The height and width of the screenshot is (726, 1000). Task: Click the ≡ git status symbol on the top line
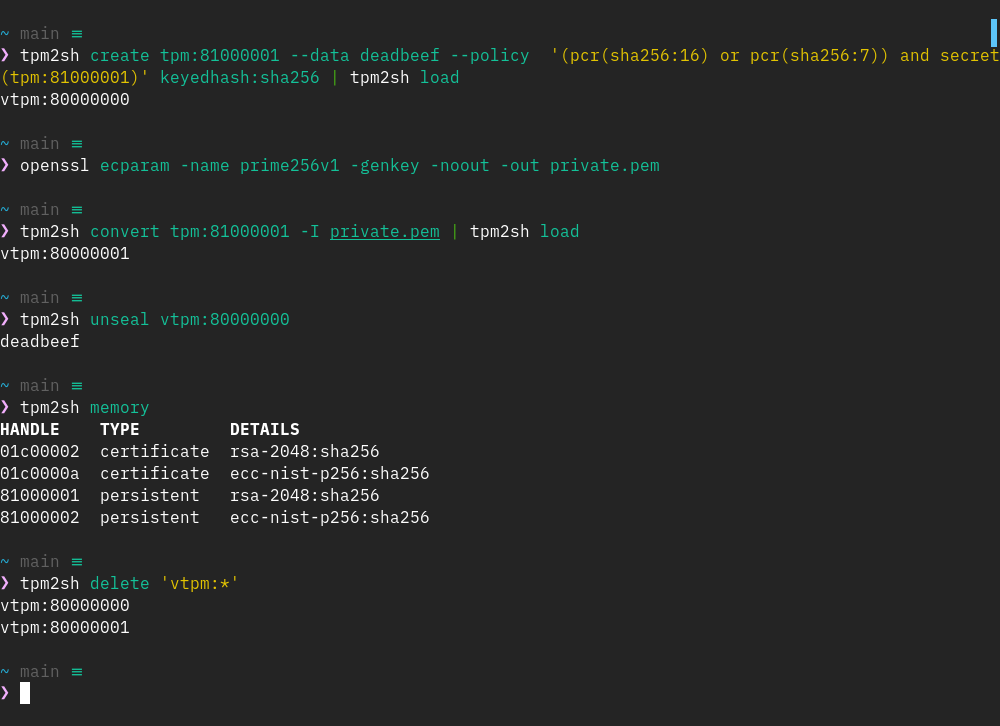pyautogui.click(x=76, y=34)
